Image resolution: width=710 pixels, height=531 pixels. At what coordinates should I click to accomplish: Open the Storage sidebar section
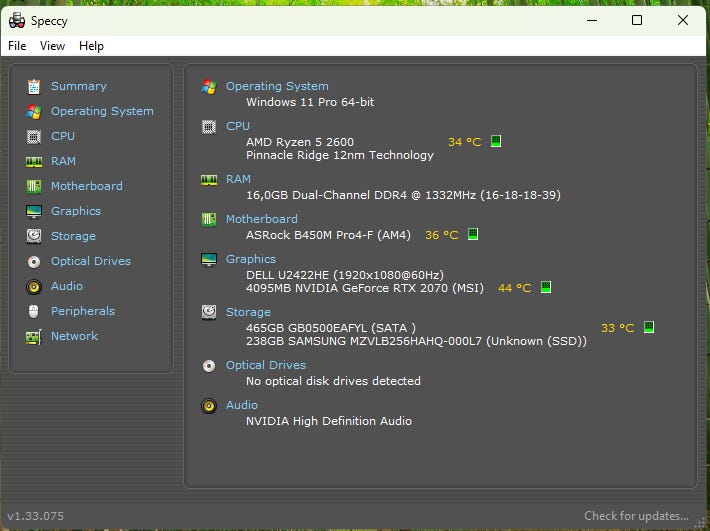[73, 236]
